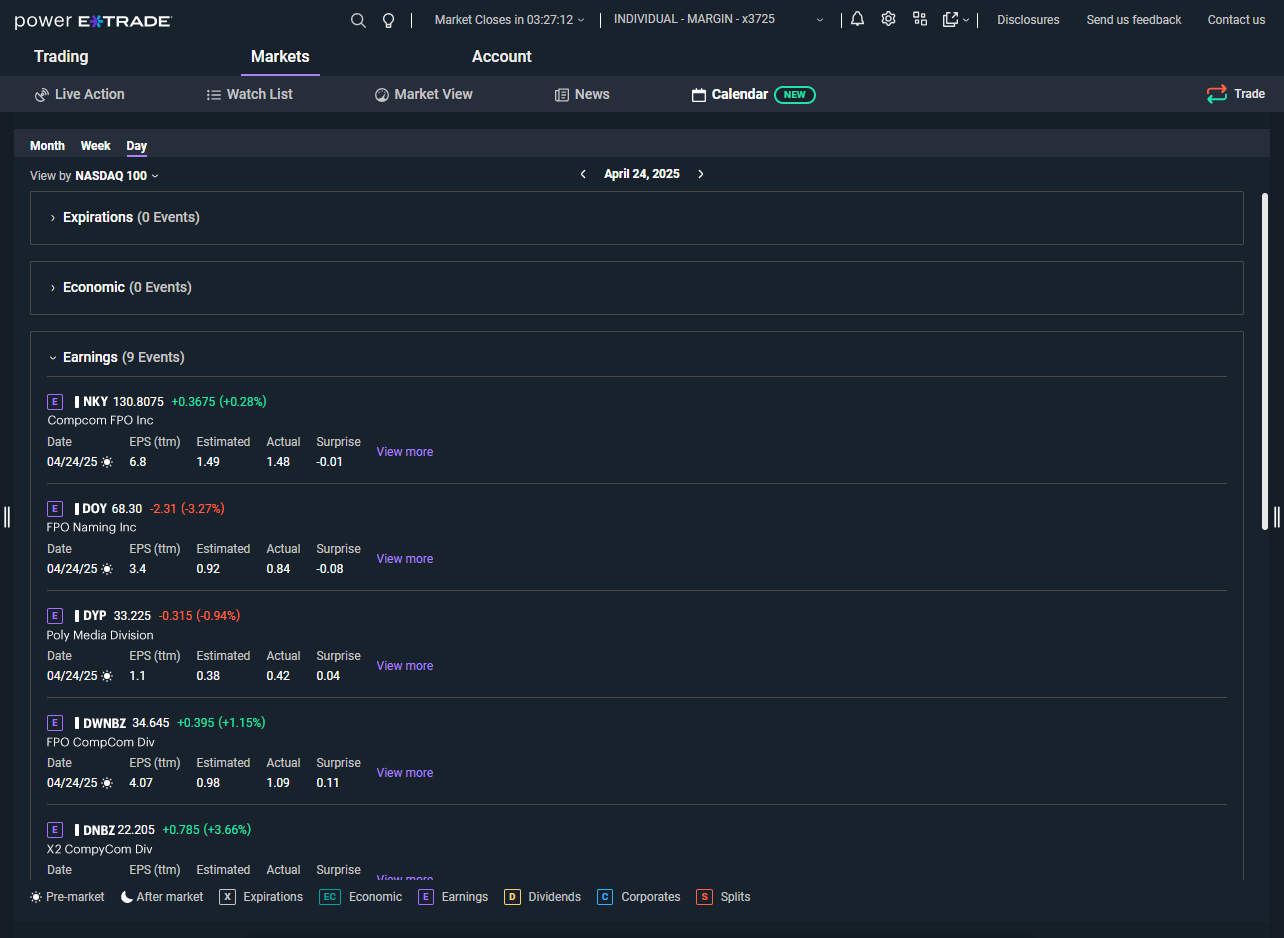Viewport: 1284px width, 938px height.
Task: Click the lightbulb ideas icon
Action: coord(389,20)
